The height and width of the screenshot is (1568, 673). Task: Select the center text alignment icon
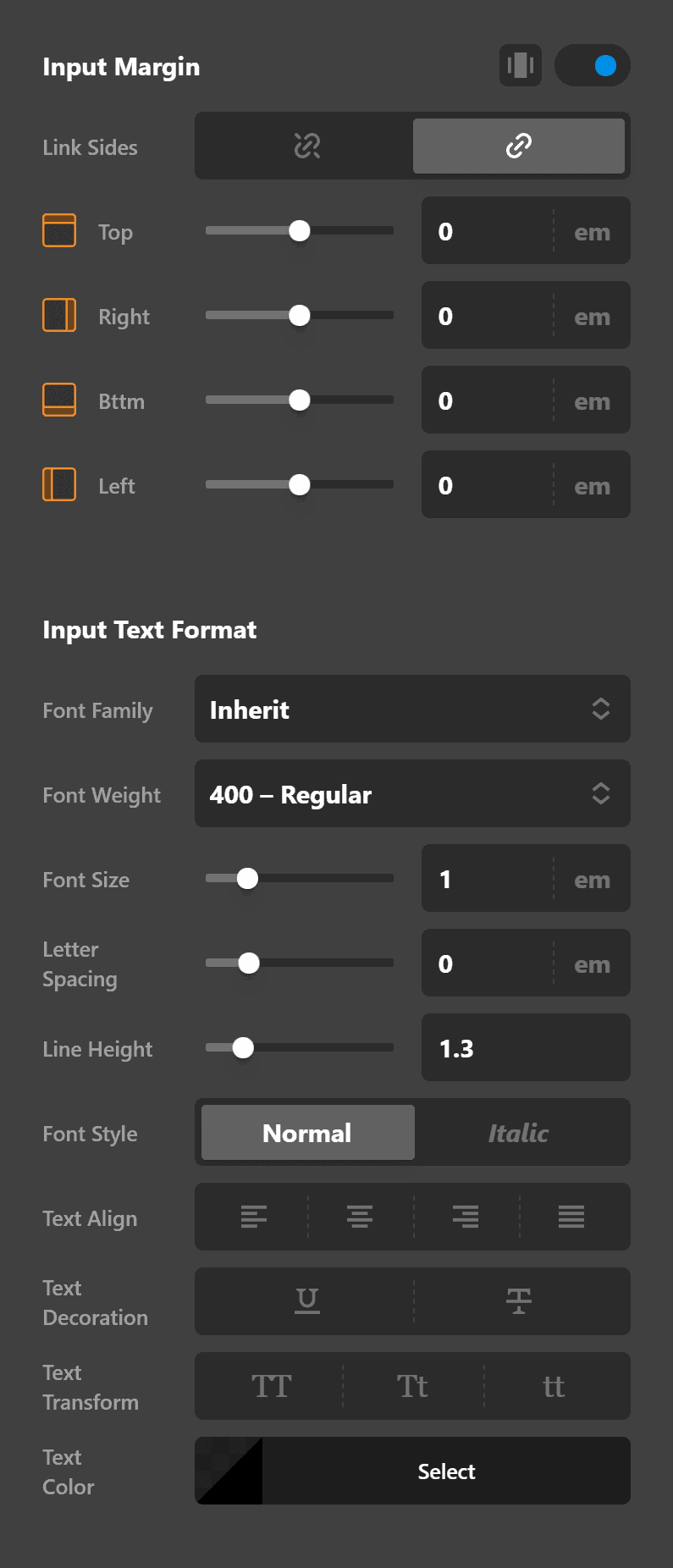coord(359,1217)
